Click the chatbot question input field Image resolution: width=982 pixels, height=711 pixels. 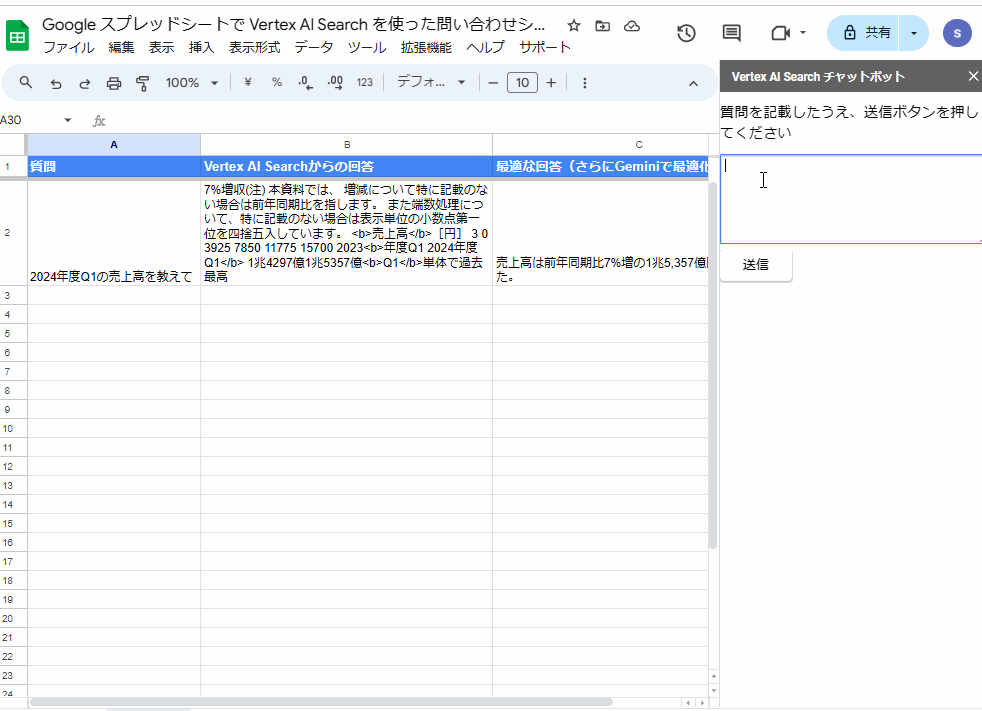(850, 200)
